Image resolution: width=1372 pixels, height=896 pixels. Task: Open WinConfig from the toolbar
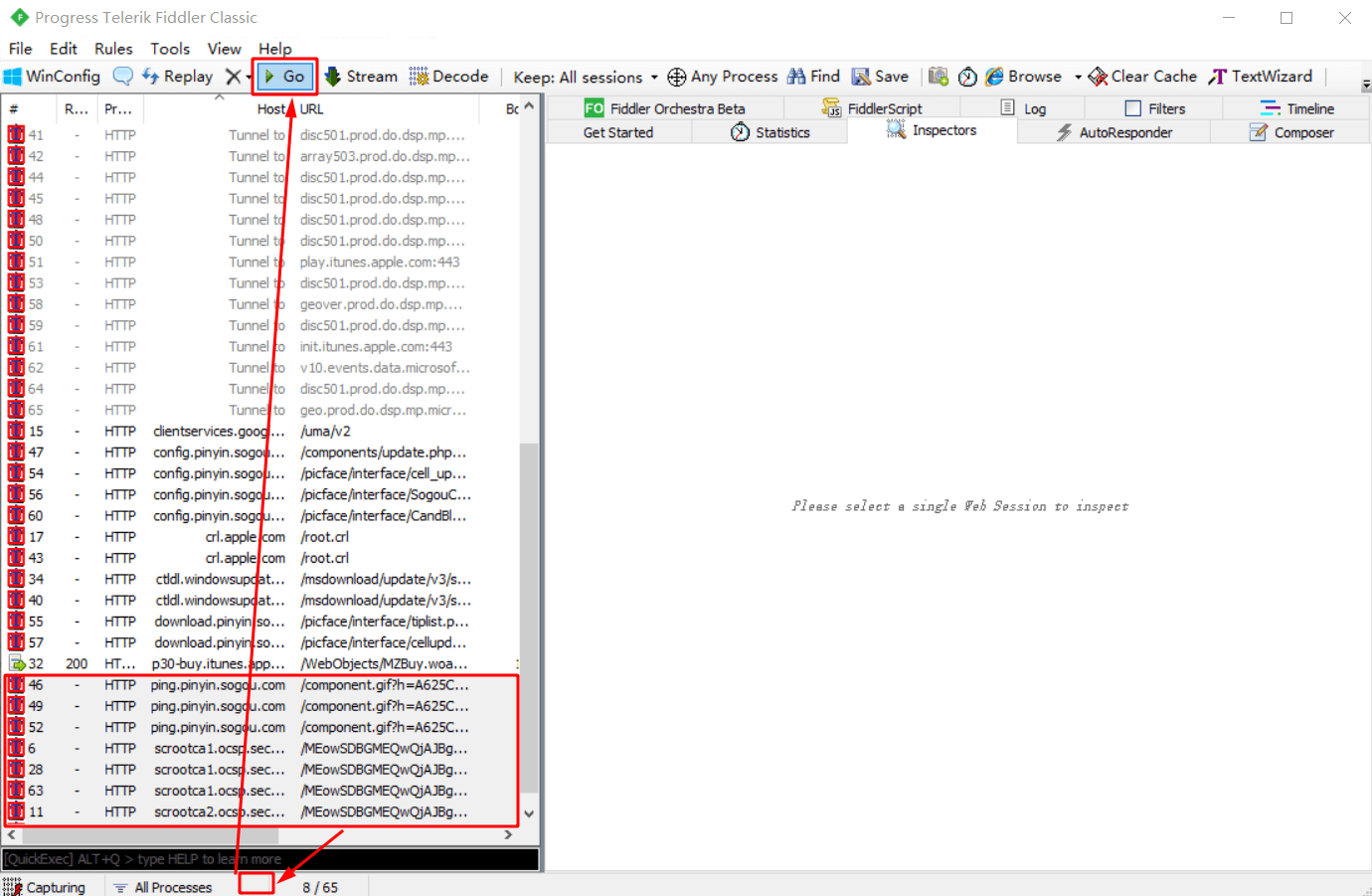click(52, 77)
